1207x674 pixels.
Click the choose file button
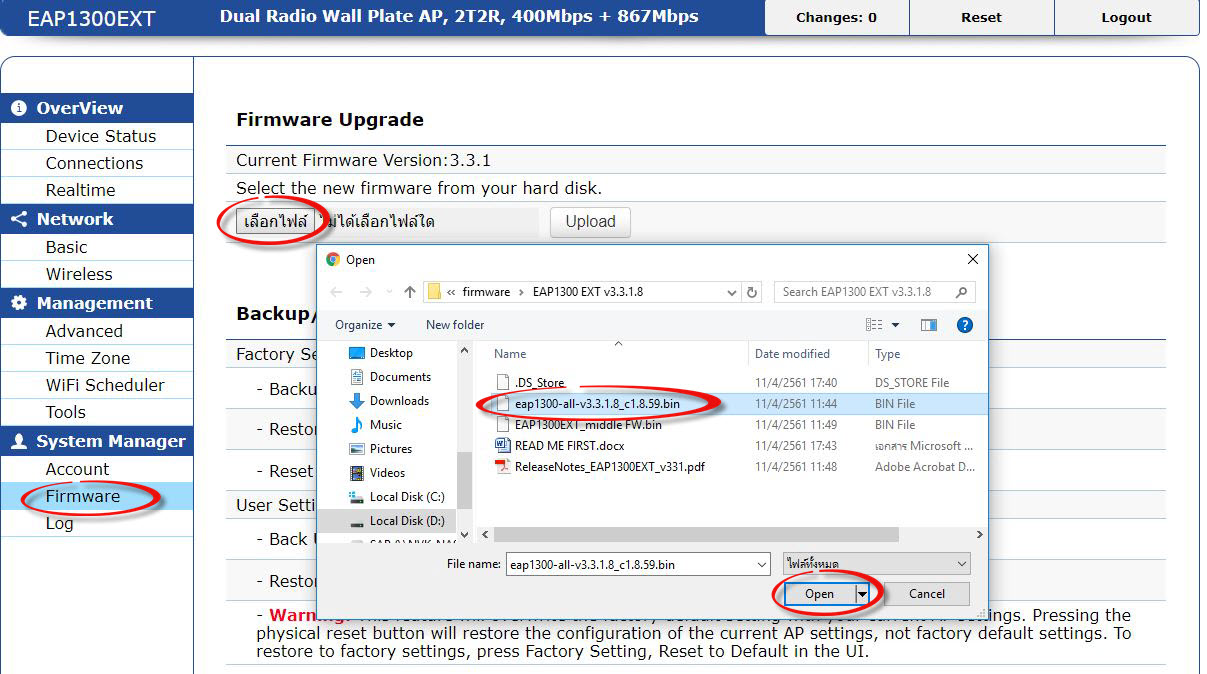pos(276,222)
